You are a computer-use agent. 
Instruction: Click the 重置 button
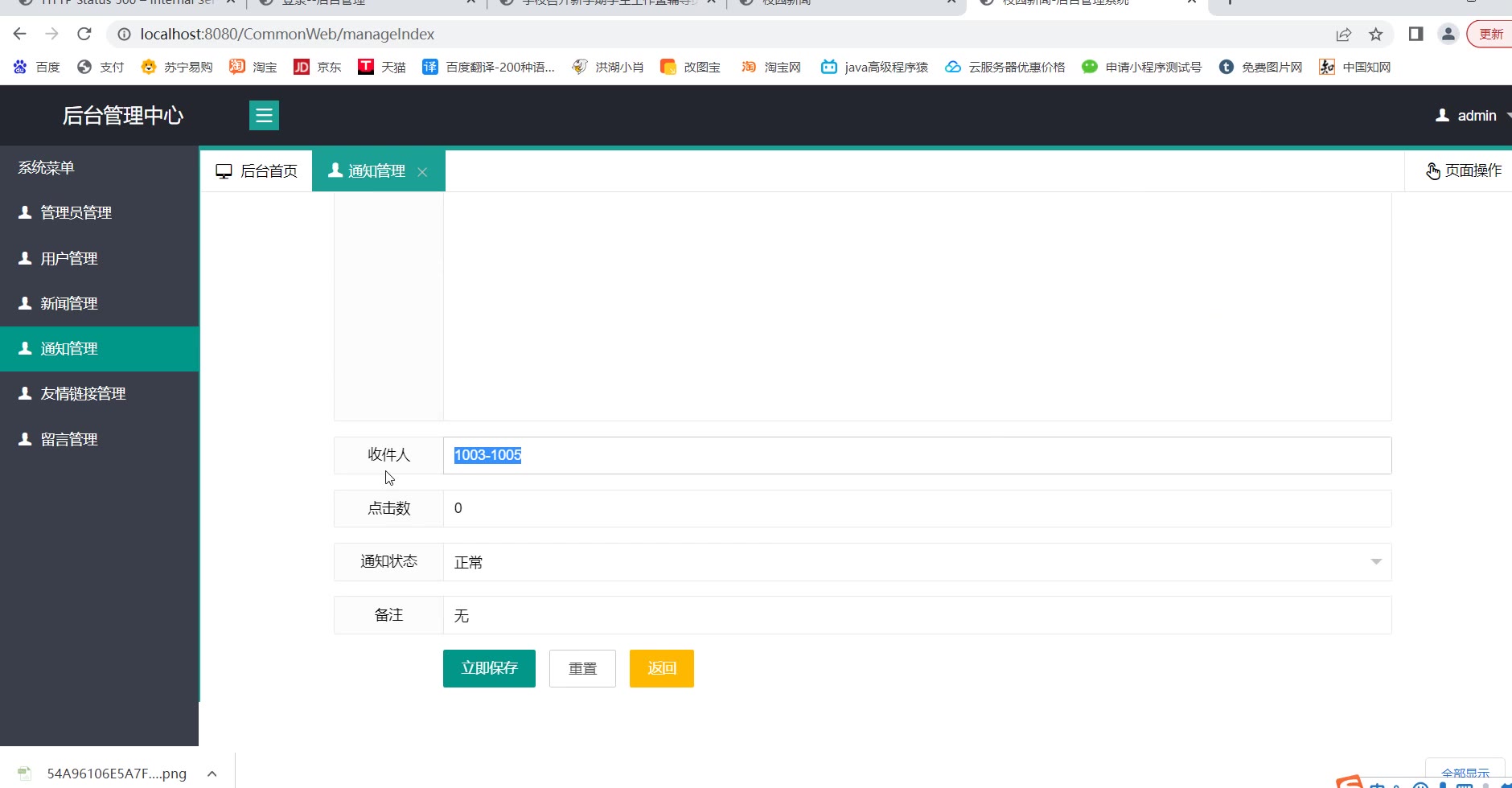[582, 668]
